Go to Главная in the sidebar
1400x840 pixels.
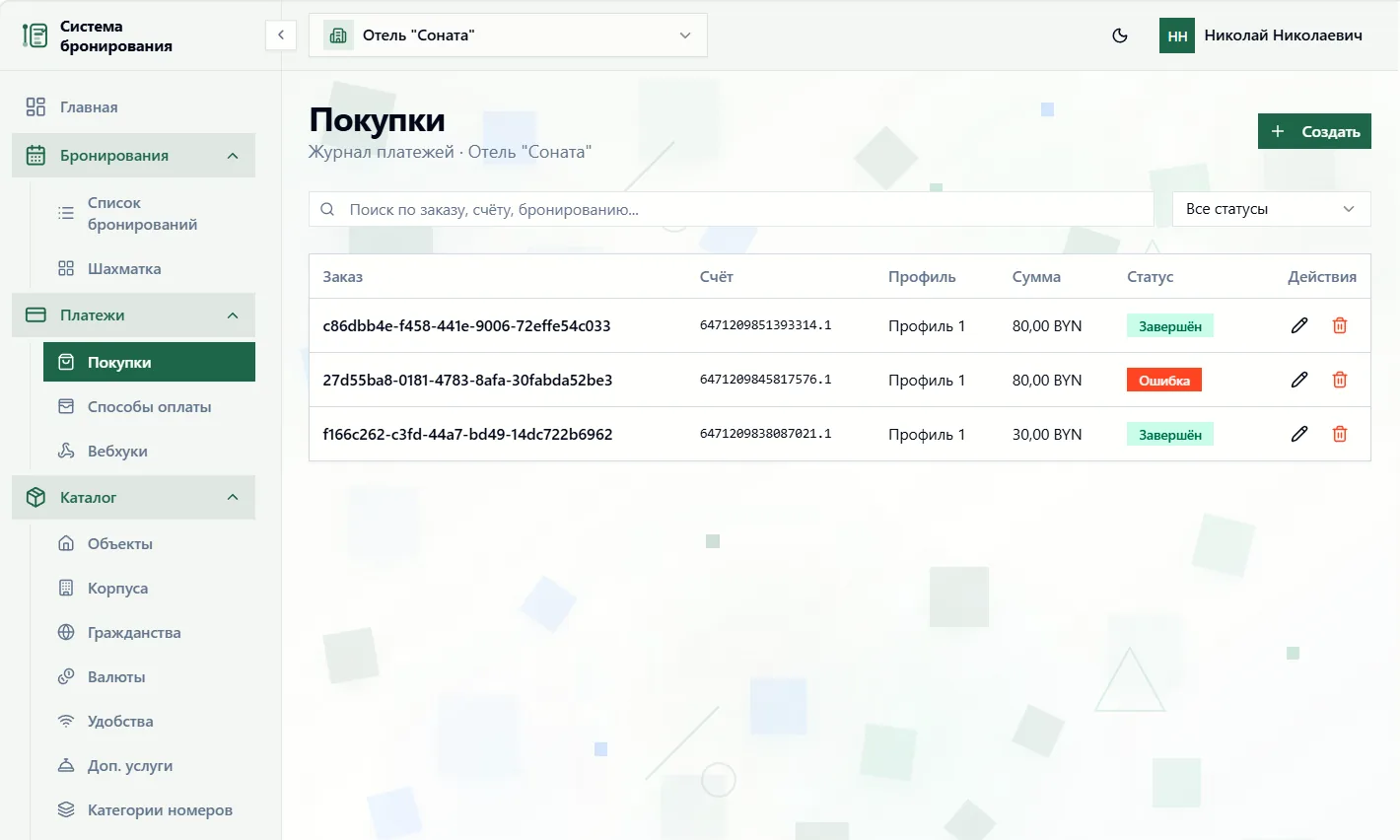[133, 107]
